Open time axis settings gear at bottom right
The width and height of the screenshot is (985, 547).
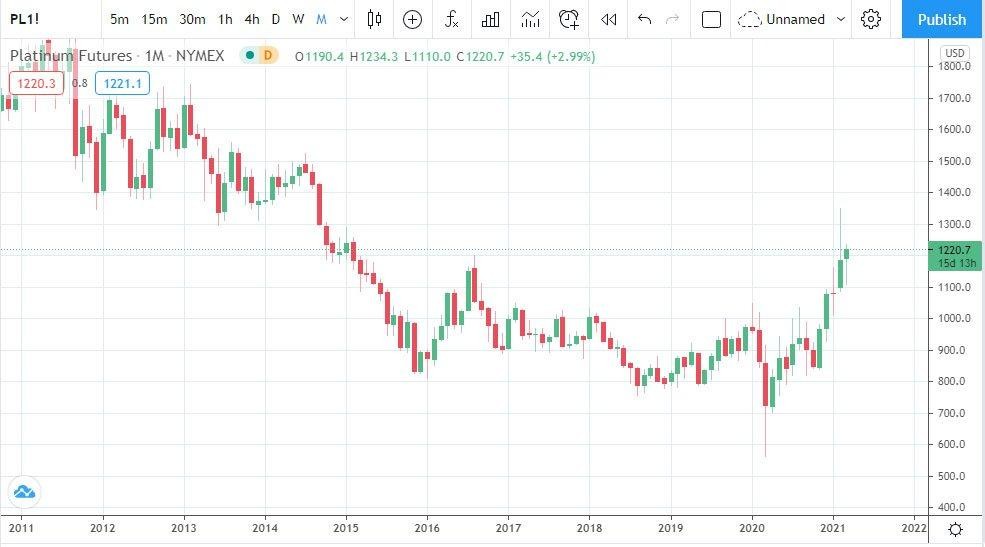click(x=956, y=529)
